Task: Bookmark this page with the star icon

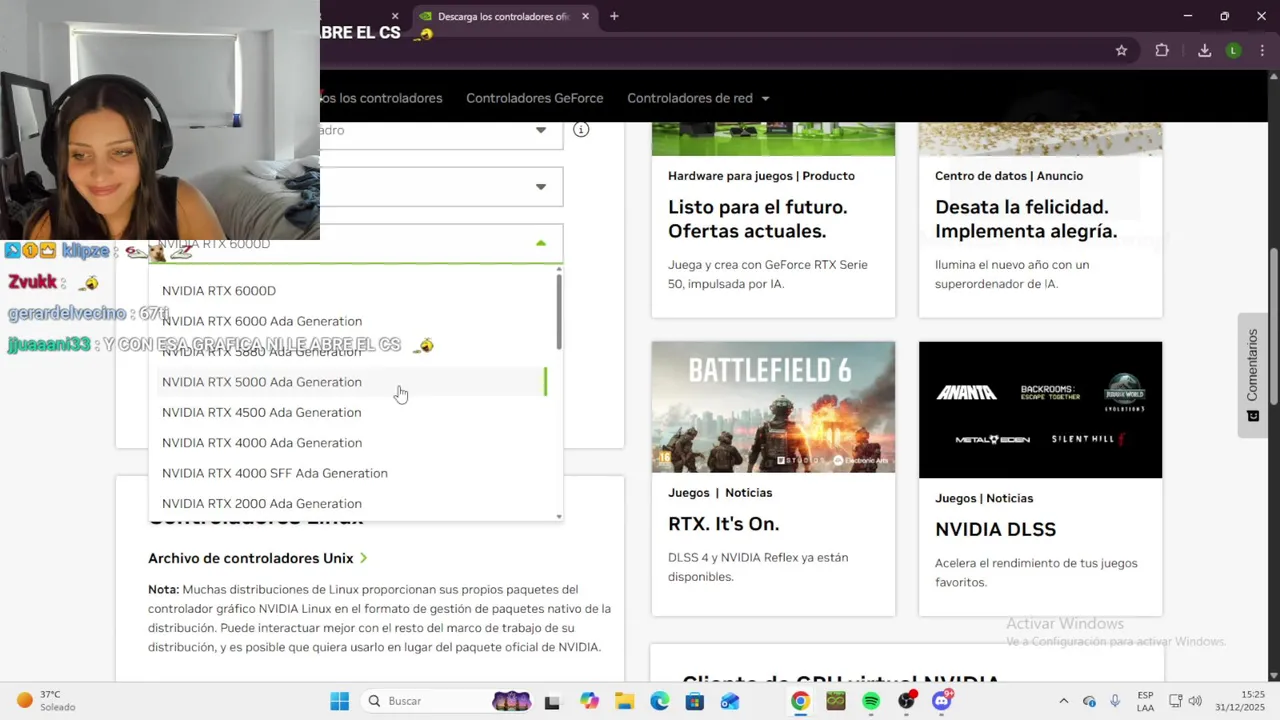Action: point(1121,51)
